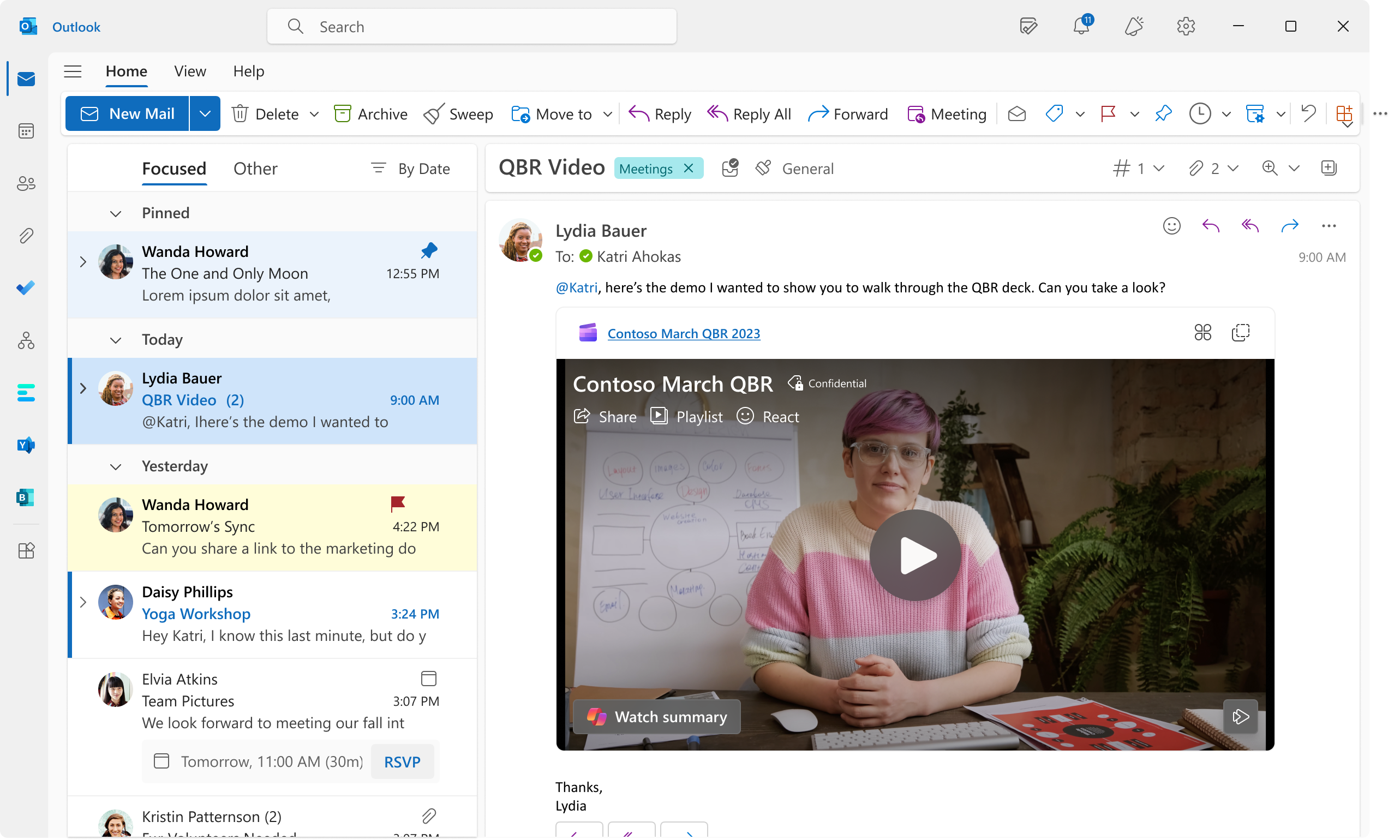The width and height of the screenshot is (1400, 840).
Task: Click the Archive button
Action: tap(370, 114)
